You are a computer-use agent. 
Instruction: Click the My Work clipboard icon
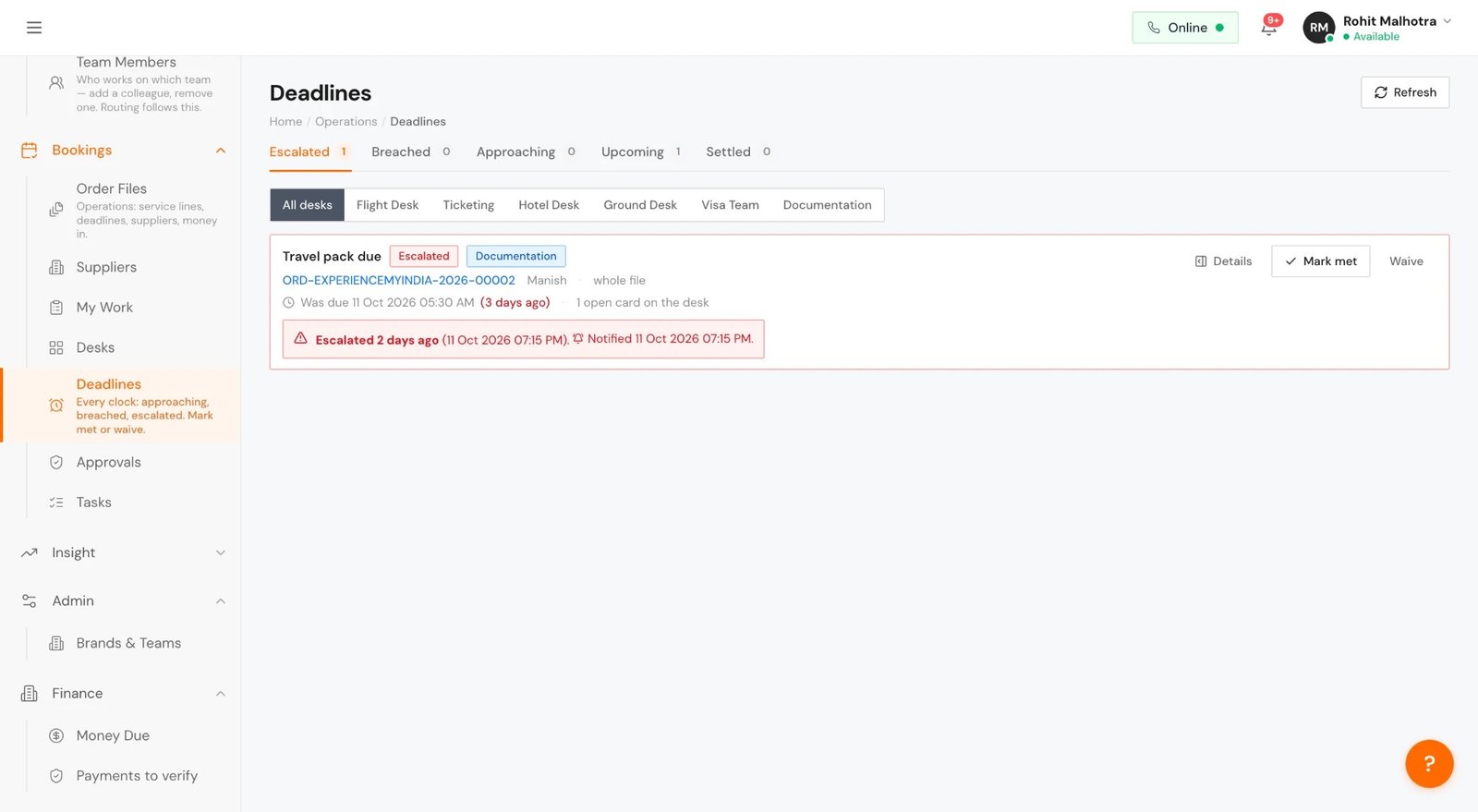(x=56, y=308)
